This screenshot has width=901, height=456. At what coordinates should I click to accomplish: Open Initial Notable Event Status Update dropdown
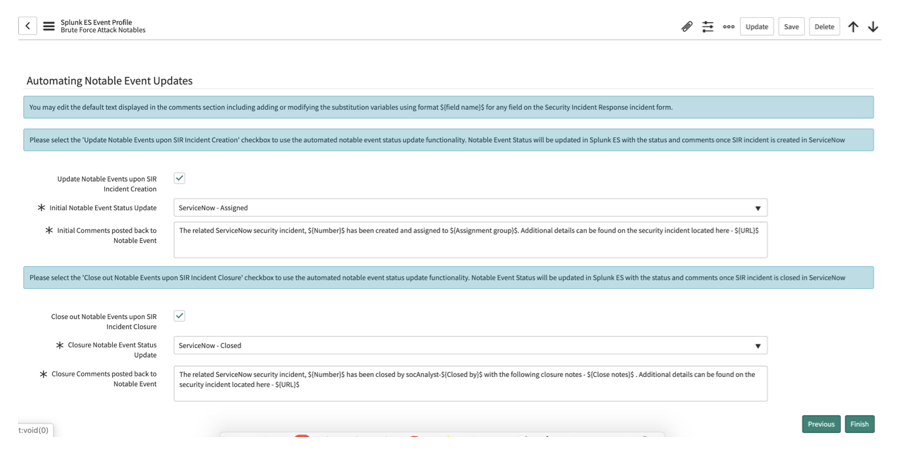click(470, 208)
